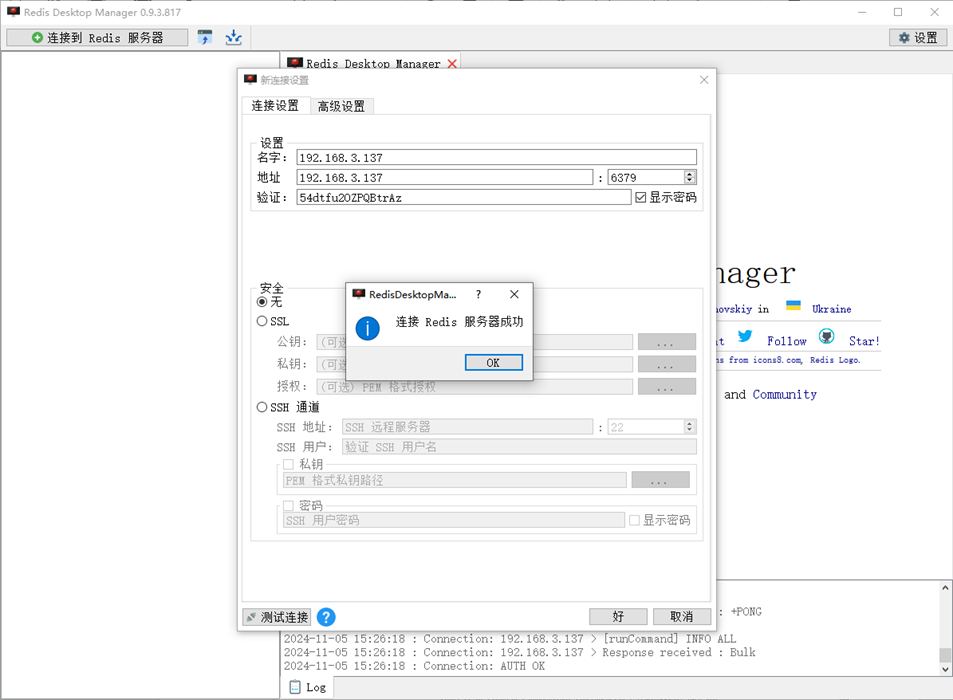Click the browse button in SSL 私钥 row
The height and width of the screenshot is (700, 953).
(x=667, y=364)
